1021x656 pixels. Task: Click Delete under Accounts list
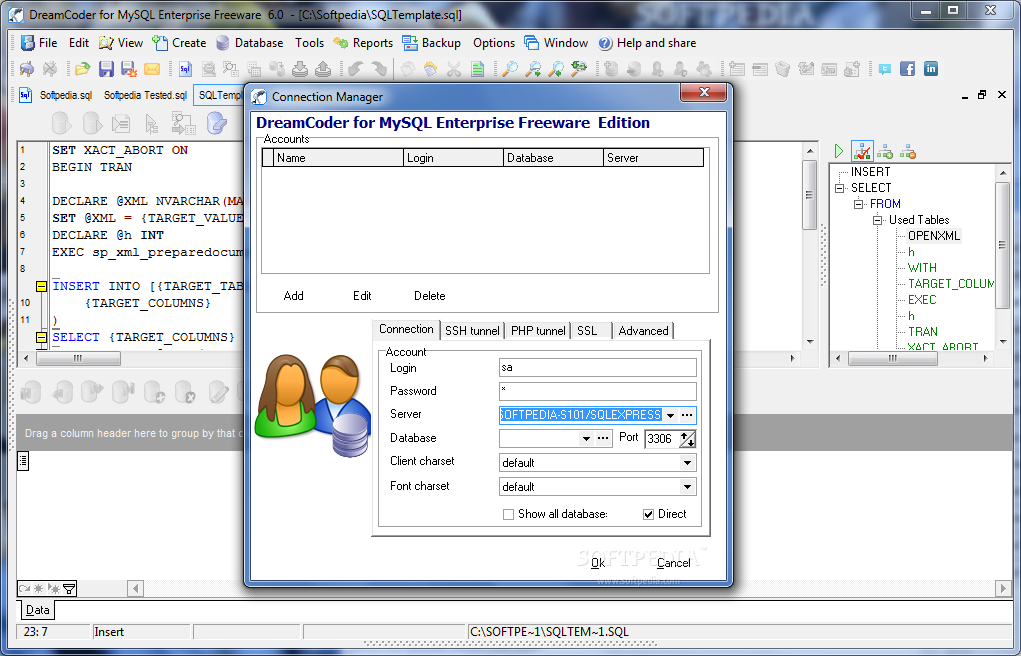[430, 296]
